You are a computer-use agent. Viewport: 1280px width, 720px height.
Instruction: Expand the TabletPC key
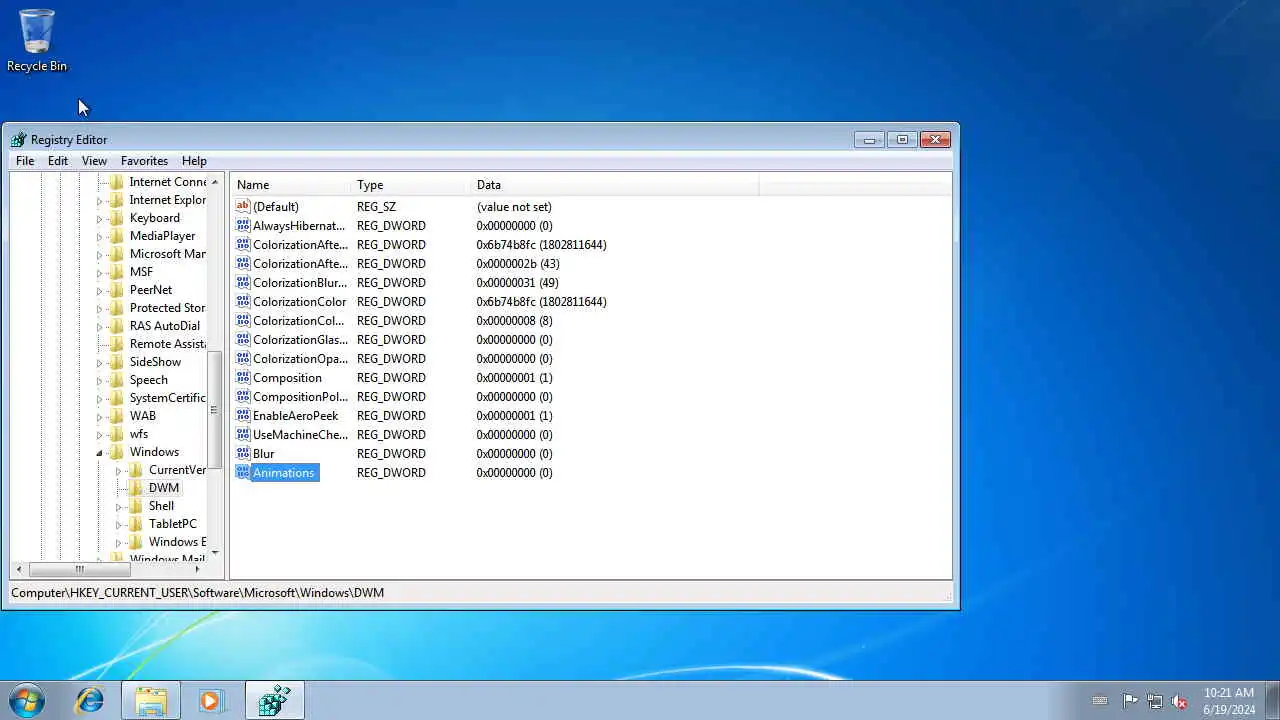pos(118,525)
